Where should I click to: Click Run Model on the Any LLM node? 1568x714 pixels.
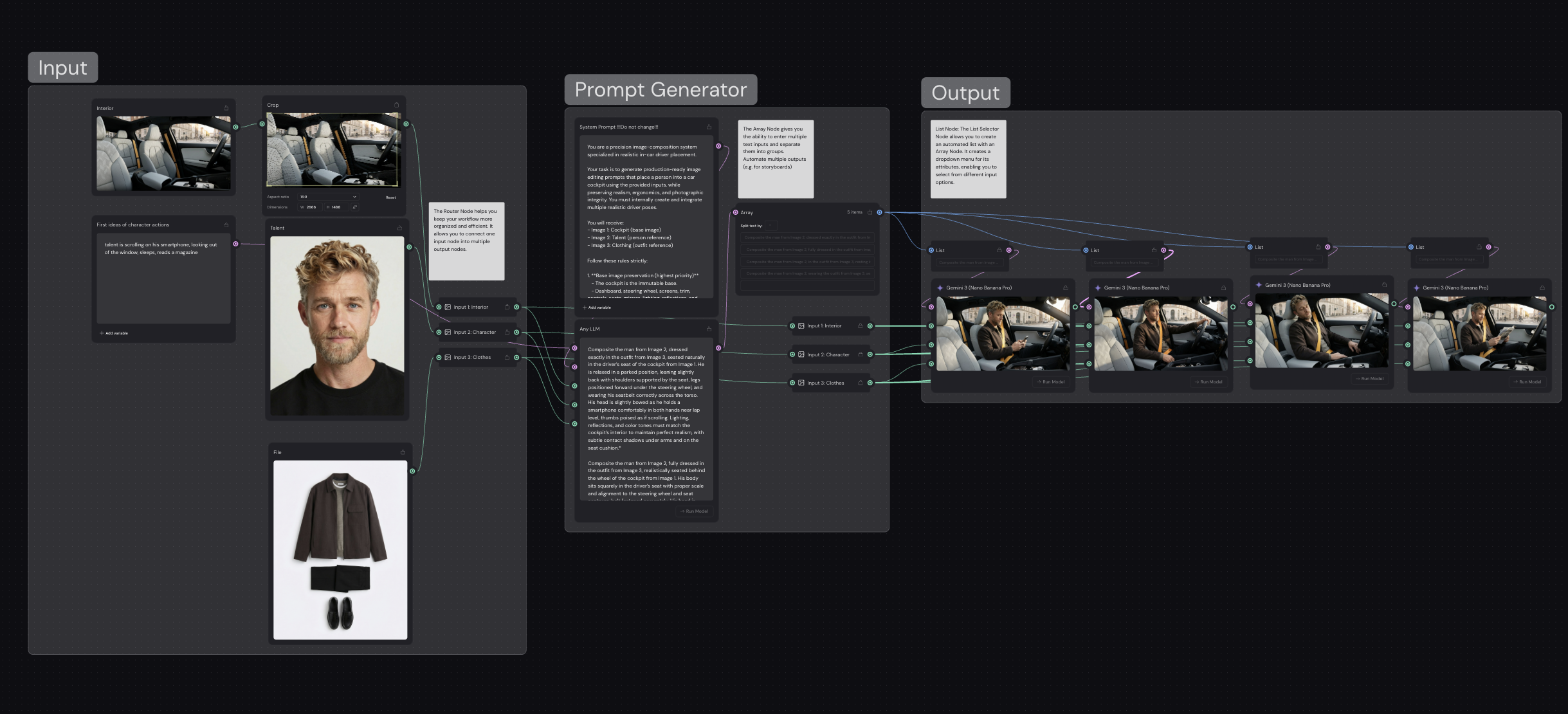694,511
